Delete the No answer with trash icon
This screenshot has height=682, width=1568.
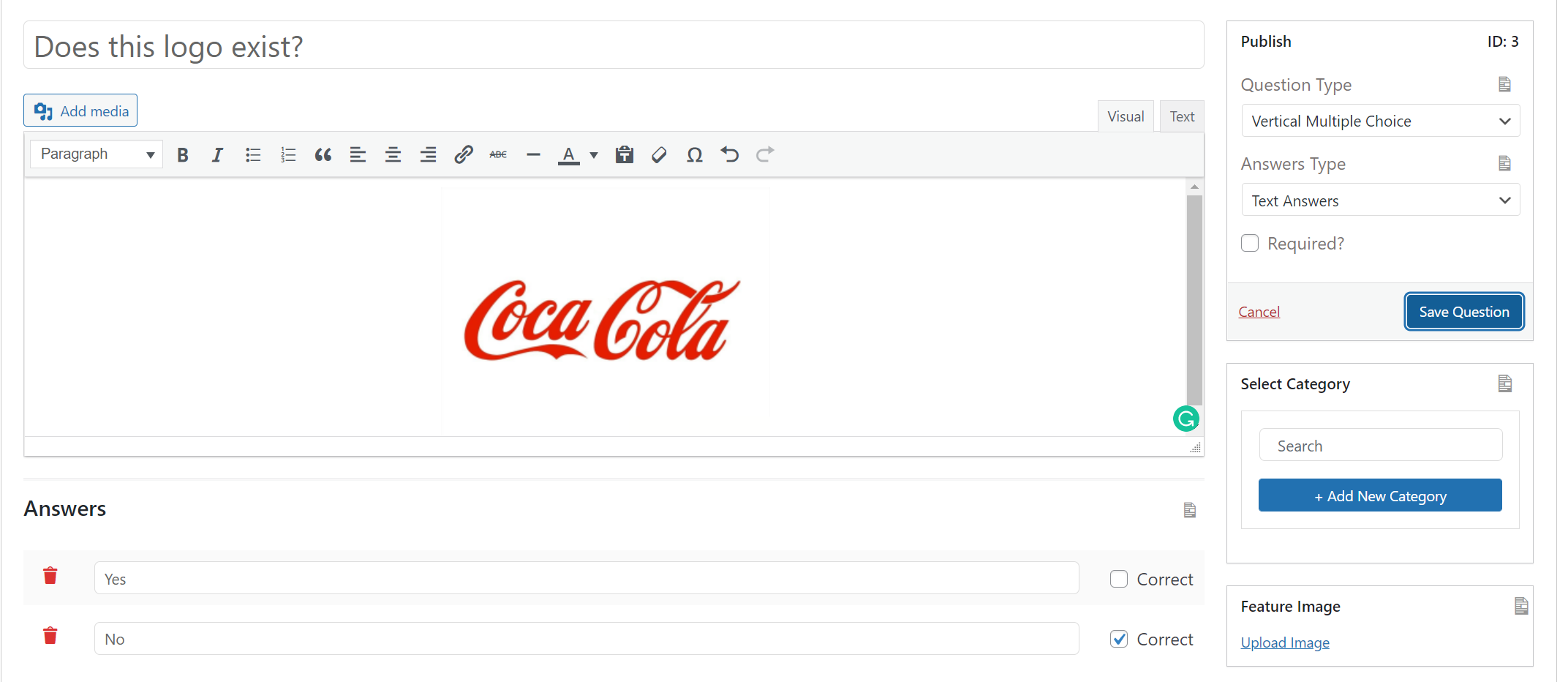pyautogui.click(x=50, y=636)
